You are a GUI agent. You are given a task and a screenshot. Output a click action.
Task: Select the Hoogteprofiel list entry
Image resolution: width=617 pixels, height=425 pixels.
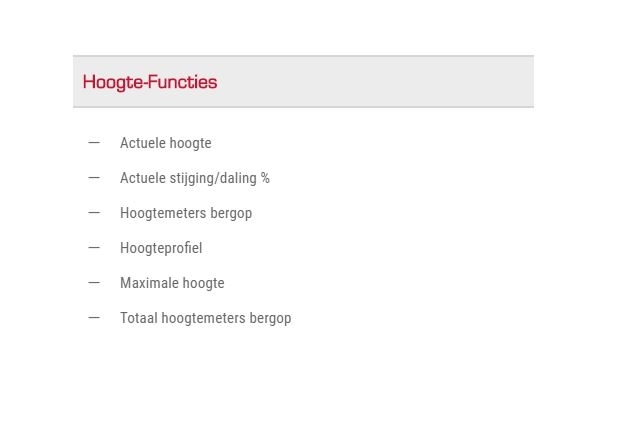pyautogui.click(x=161, y=248)
